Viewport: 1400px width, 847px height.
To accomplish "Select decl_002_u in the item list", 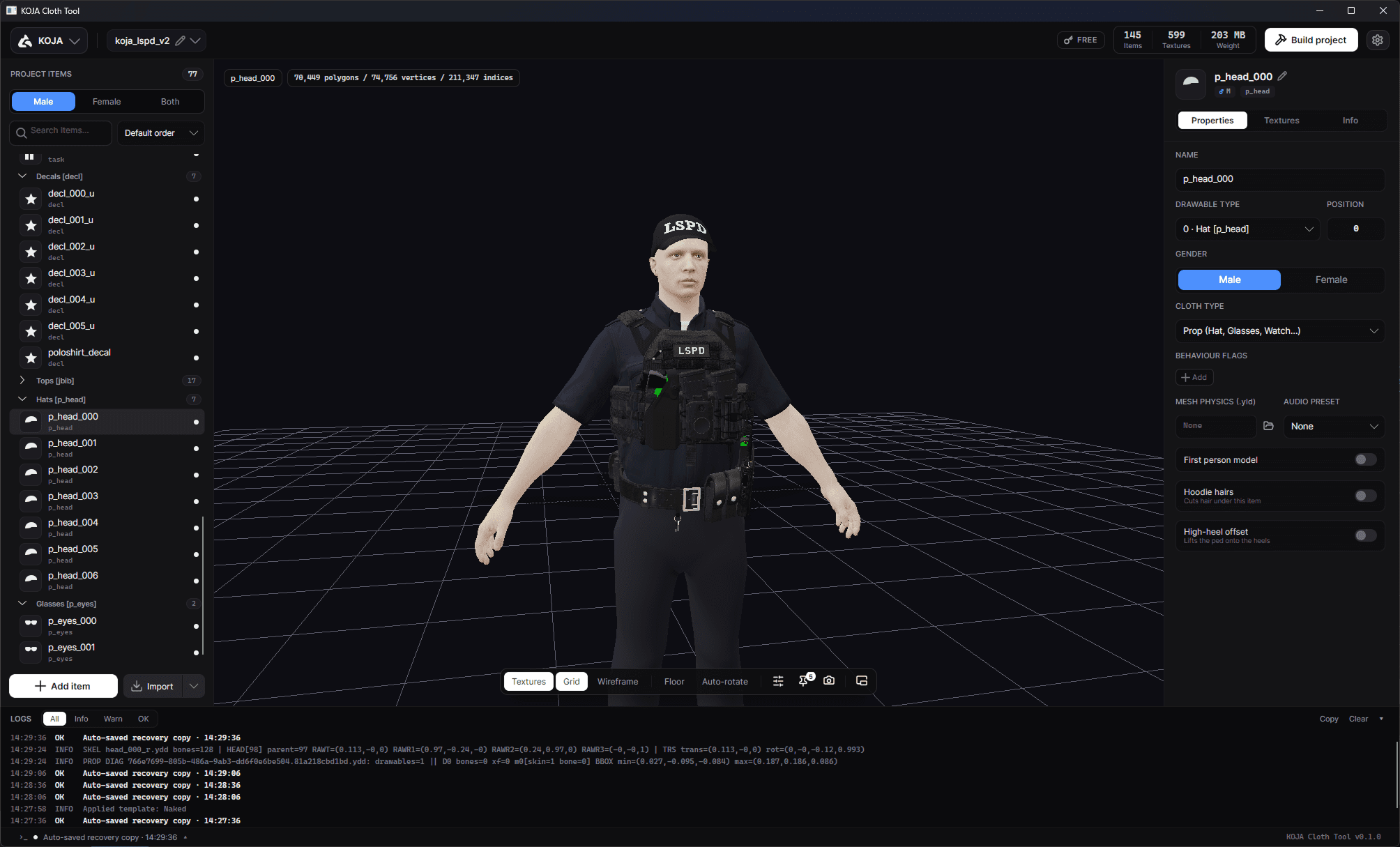I will pyautogui.click(x=107, y=252).
